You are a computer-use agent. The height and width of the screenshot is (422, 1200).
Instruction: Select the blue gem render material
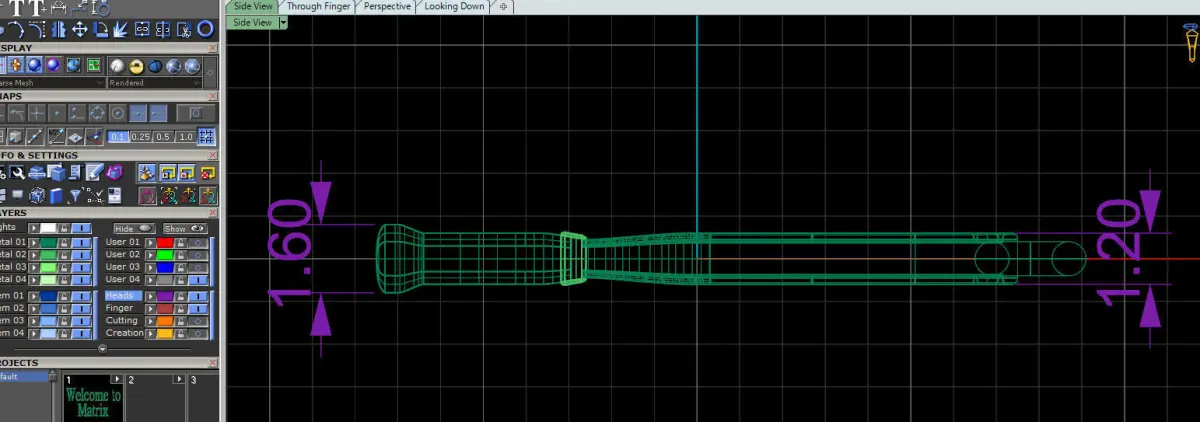tap(155, 66)
